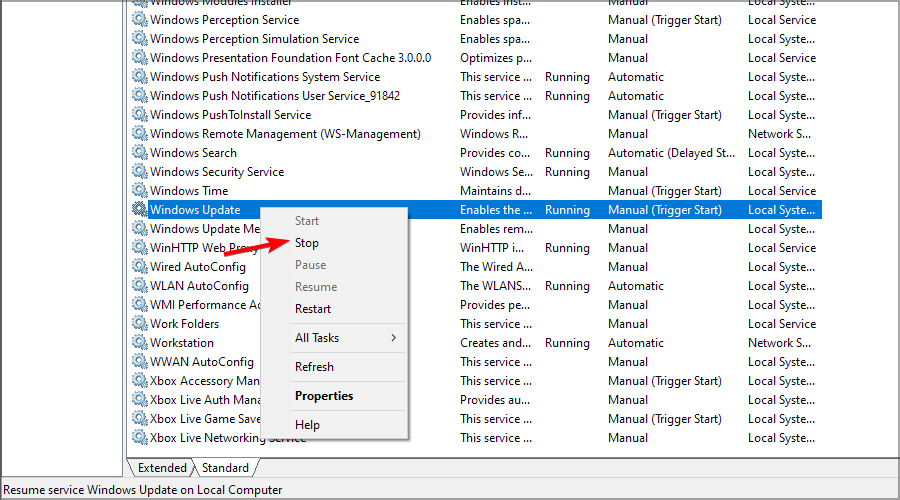Viewport: 900px width, 500px height.
Task: Expand All Tasks submenu arrow
Action: click(x=393, y=338)
